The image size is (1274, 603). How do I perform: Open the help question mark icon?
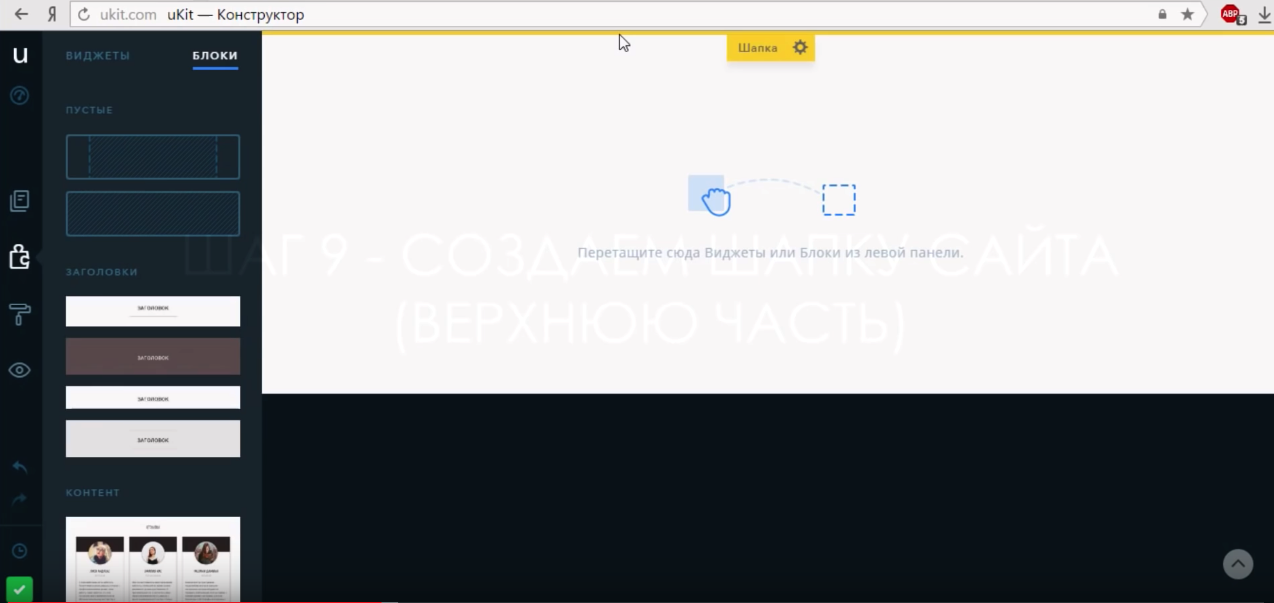tap(20, 96)
